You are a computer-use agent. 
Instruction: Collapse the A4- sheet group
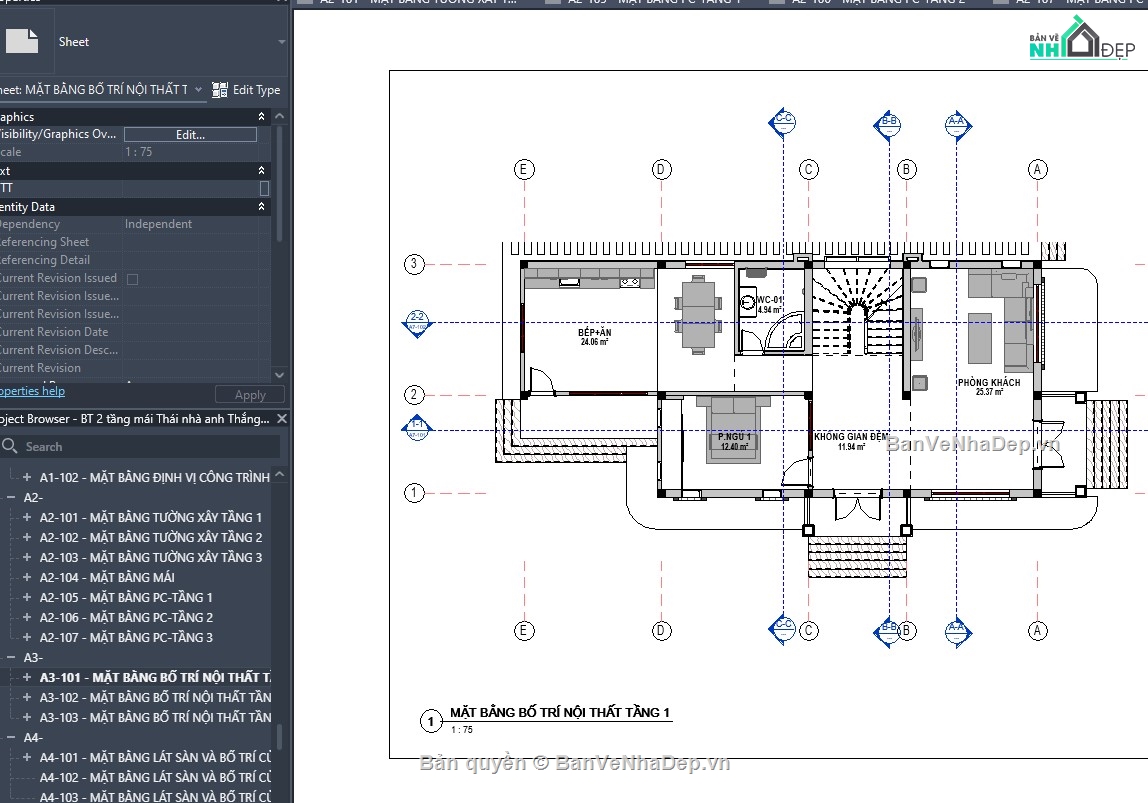coord(11,737)
